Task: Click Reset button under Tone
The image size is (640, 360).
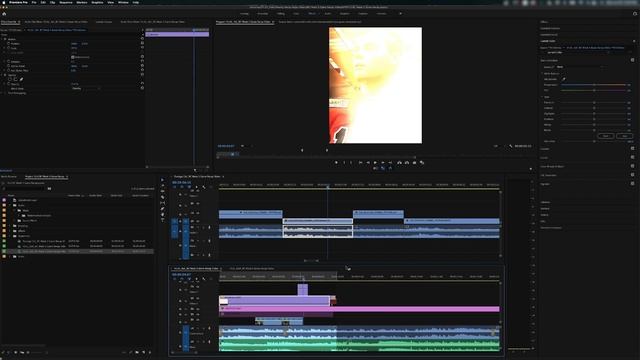Action: pos(606,136)
